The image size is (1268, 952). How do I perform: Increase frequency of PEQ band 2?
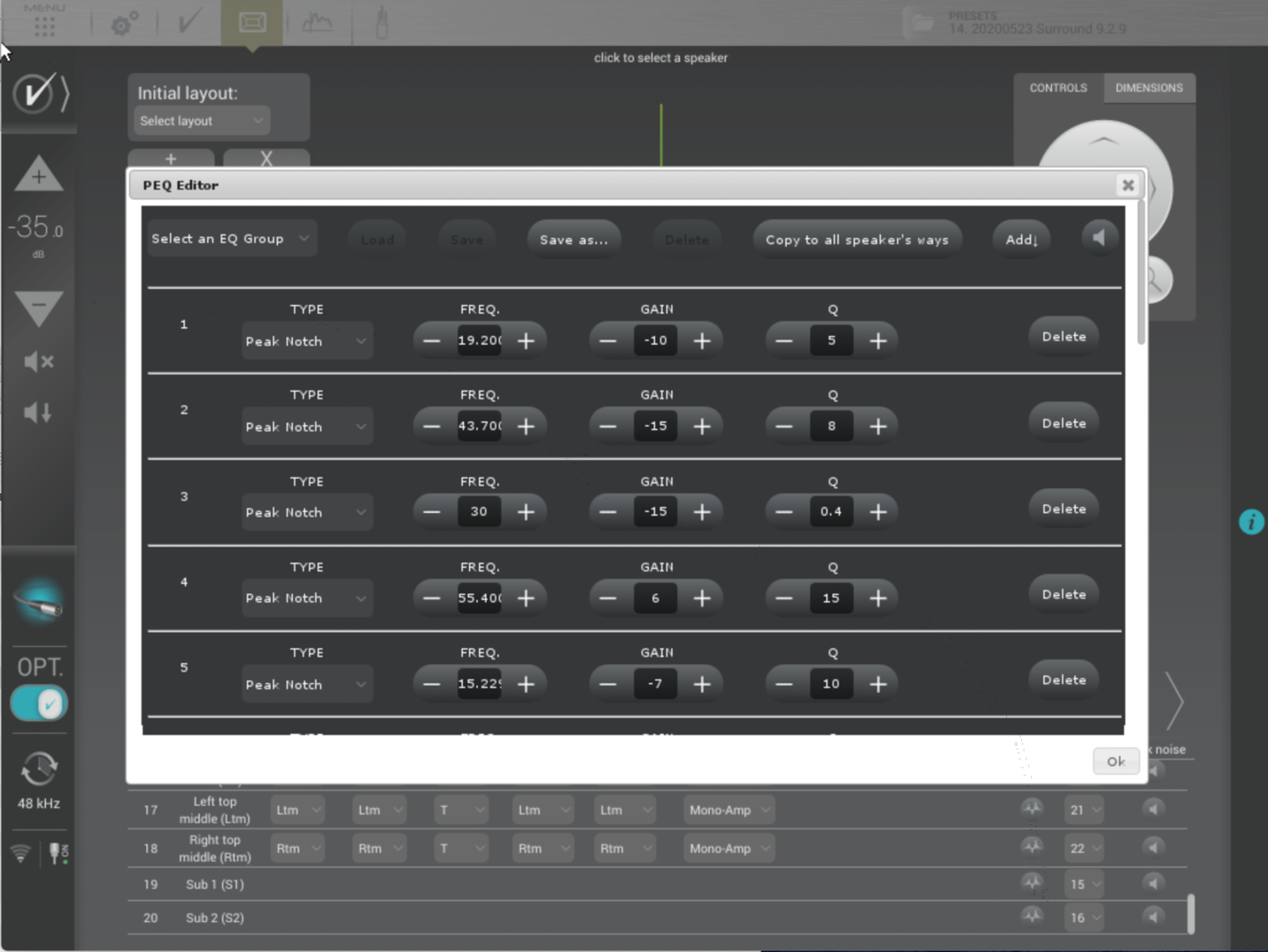coord(526,427)
